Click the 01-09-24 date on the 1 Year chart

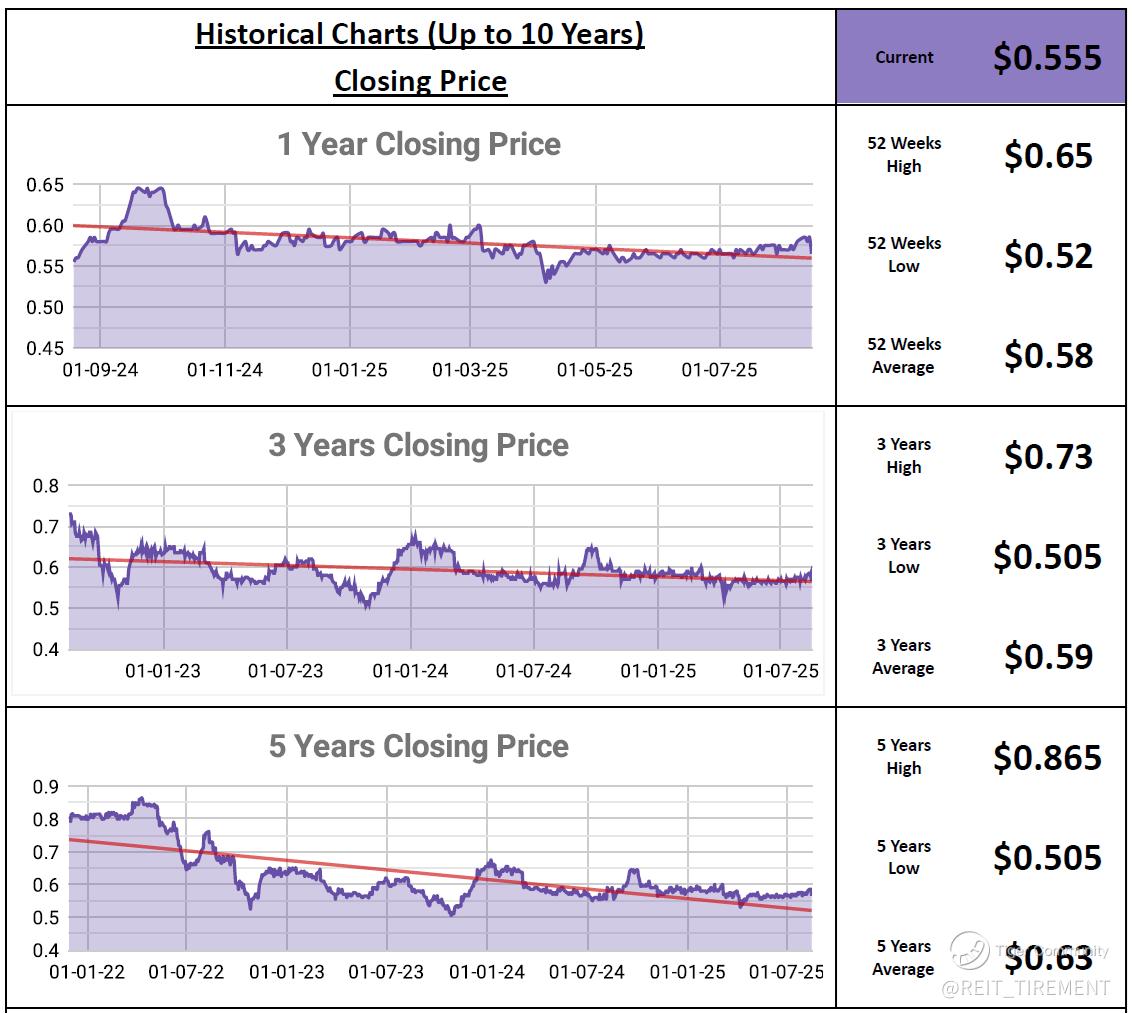point(100,370)
